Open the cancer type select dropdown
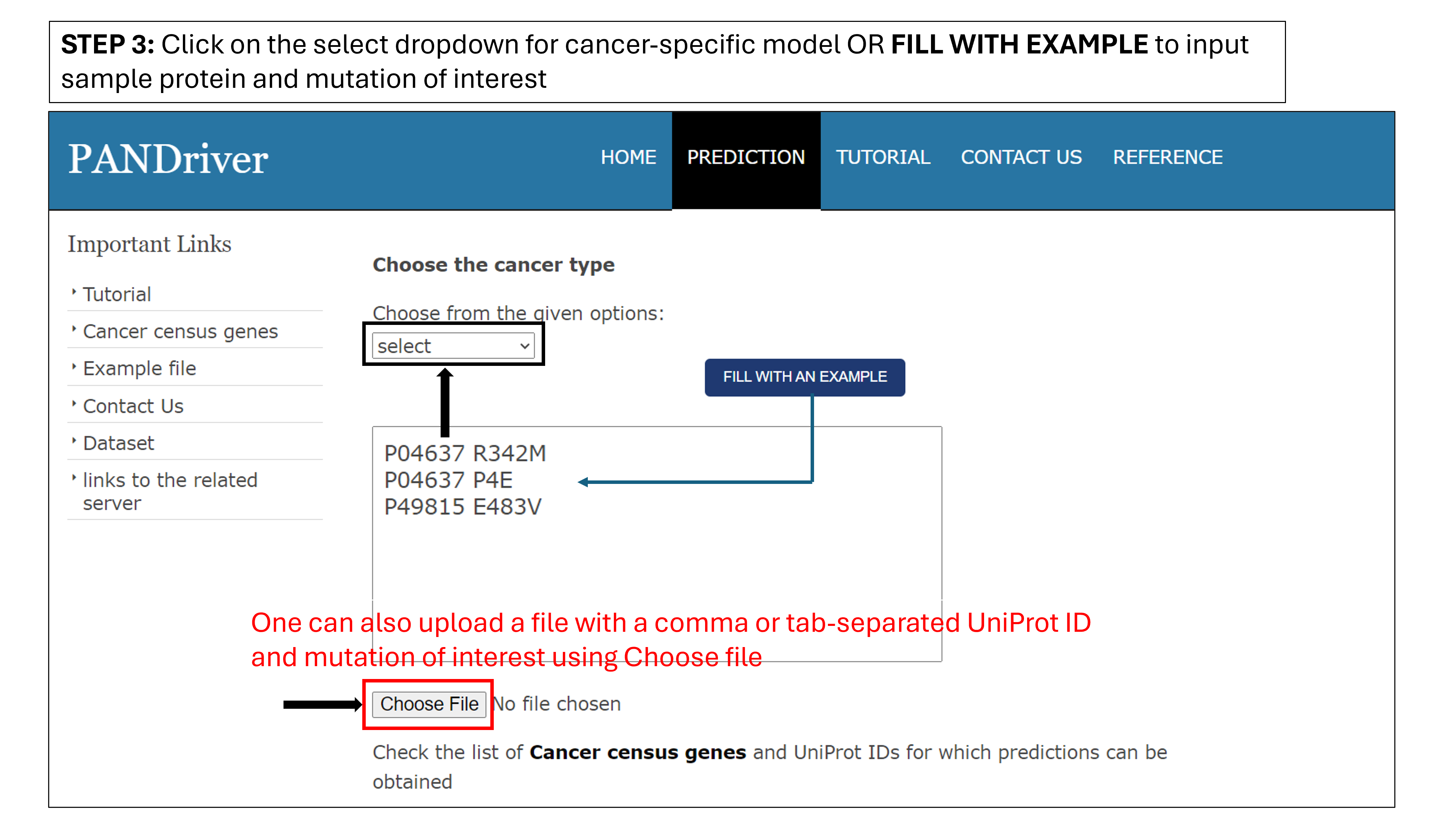Viewport: 1456px width, 830px height. [453, 346]
